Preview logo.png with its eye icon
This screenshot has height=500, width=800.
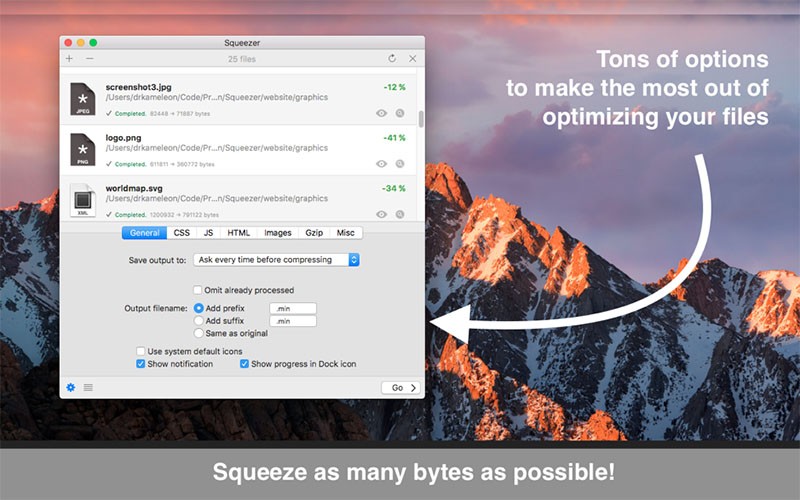click(x=381, y=164)
